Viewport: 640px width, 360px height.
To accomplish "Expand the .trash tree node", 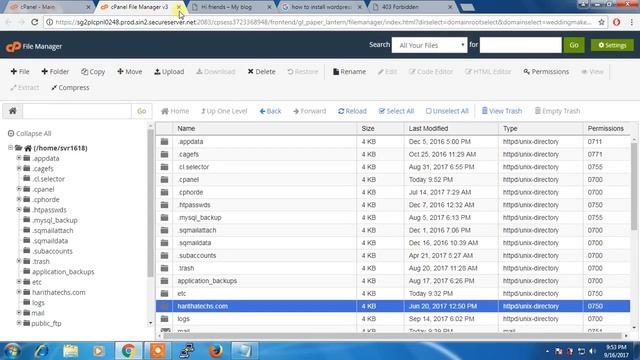I will tap(19, 261).
